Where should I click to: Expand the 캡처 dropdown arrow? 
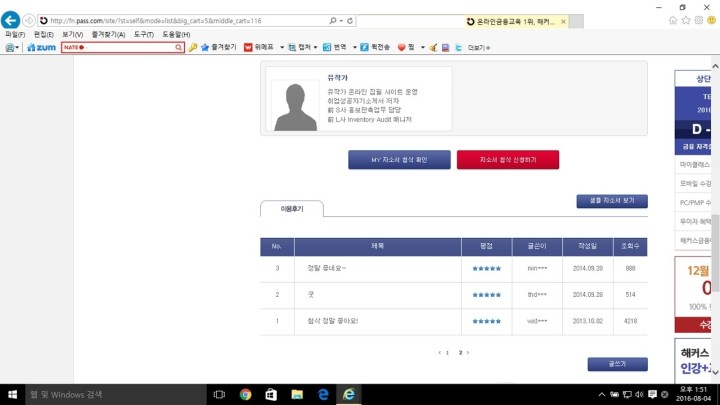[x=315, y=47]
